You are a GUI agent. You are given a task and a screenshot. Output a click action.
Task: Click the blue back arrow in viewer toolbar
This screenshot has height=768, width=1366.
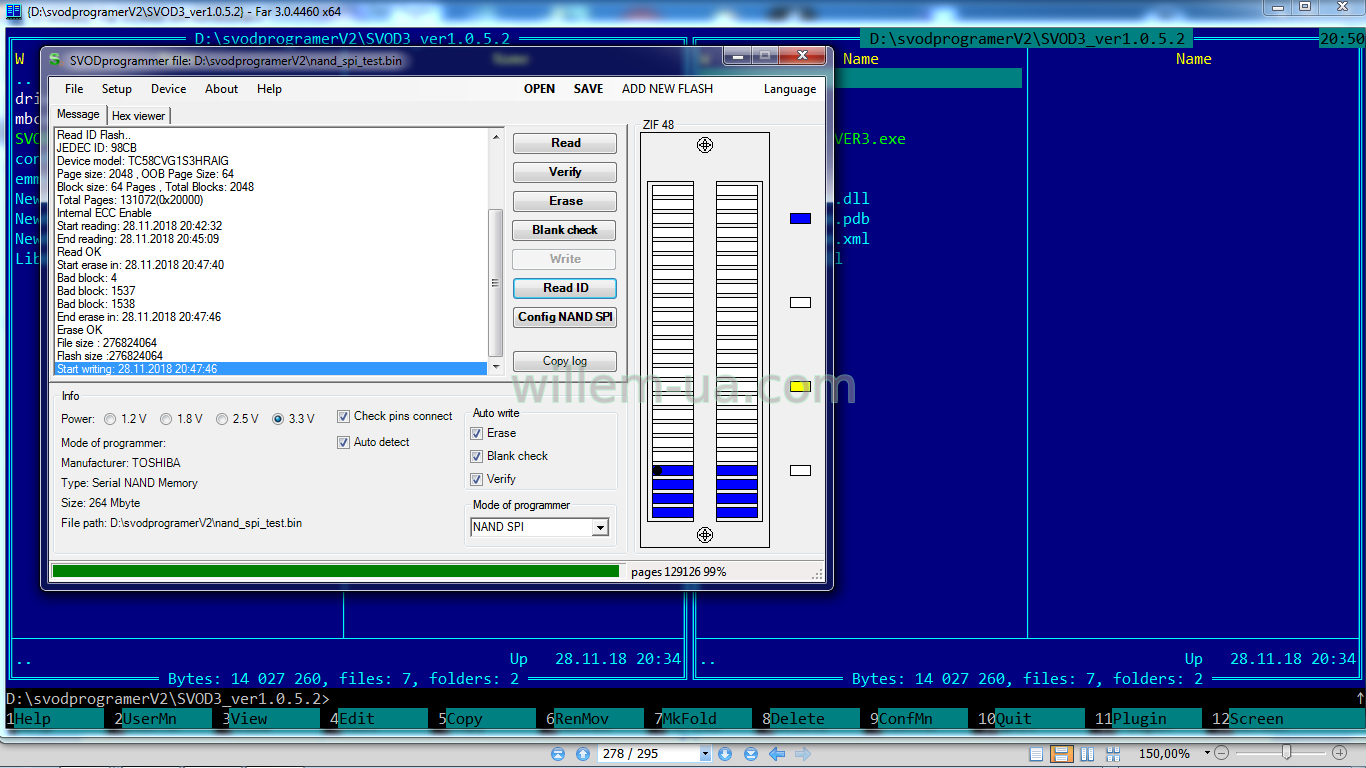pyautogui.click(x=776, y=754)
